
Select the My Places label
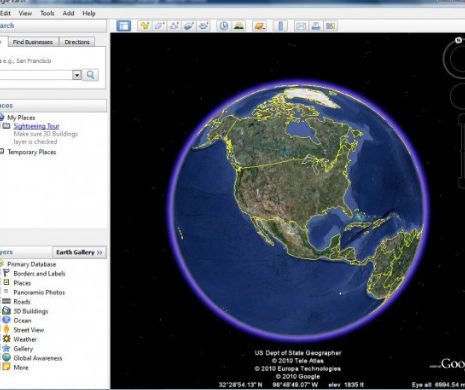[21, 117]
